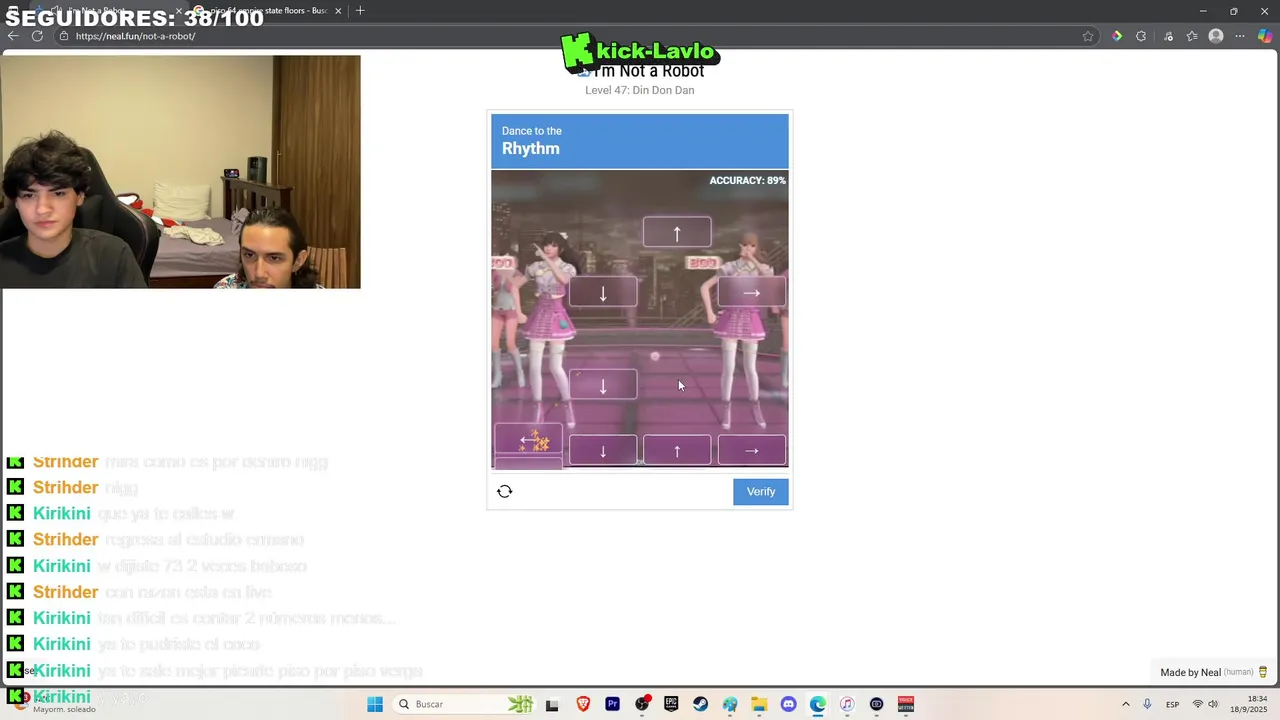Viewport: 1280px width, 720px height.
Task: Open Adobe Premiere Pro from the taskbar
Action: click(x=612, y=704)
